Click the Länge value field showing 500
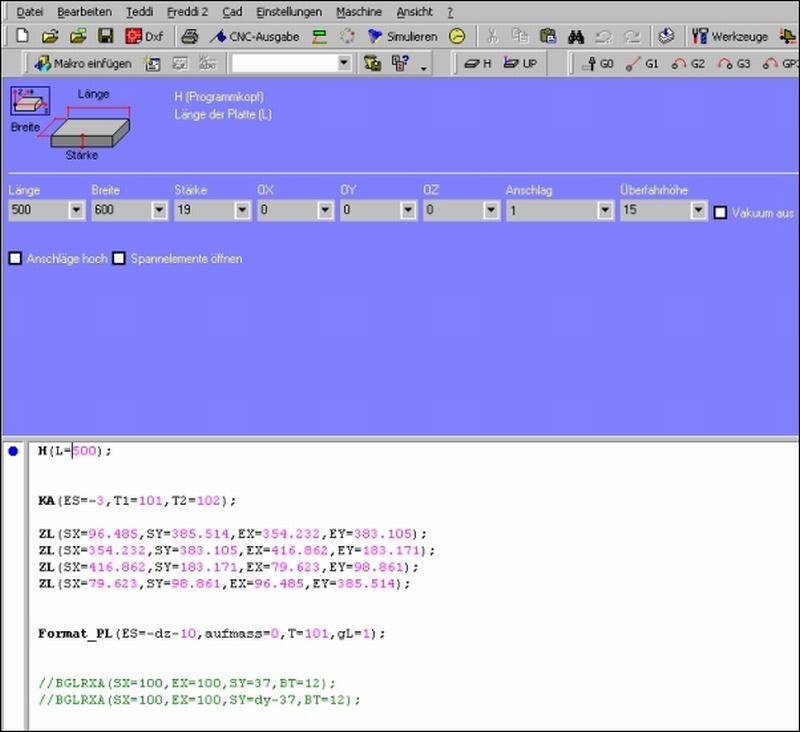Image resolution: width=800 pixels, height=732 pixels. [39, 210]
